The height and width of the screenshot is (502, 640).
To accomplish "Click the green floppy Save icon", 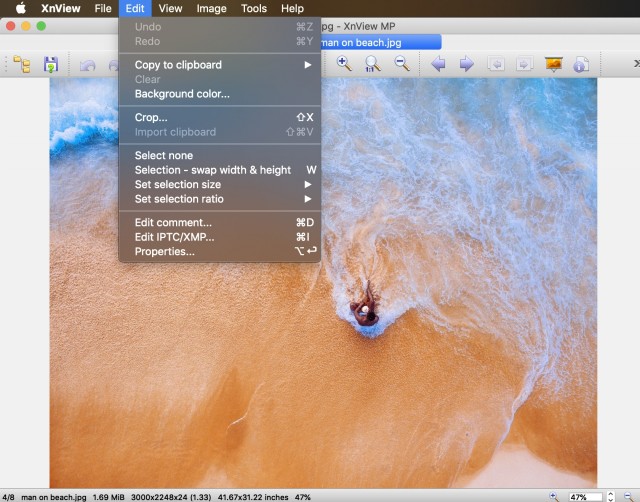I will pos(51,64).
